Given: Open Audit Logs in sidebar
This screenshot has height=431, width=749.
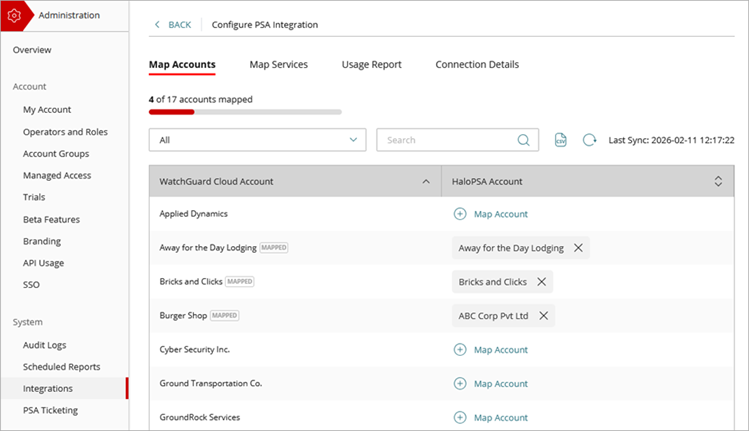Looking at the screenshot, I should (44, 345).
